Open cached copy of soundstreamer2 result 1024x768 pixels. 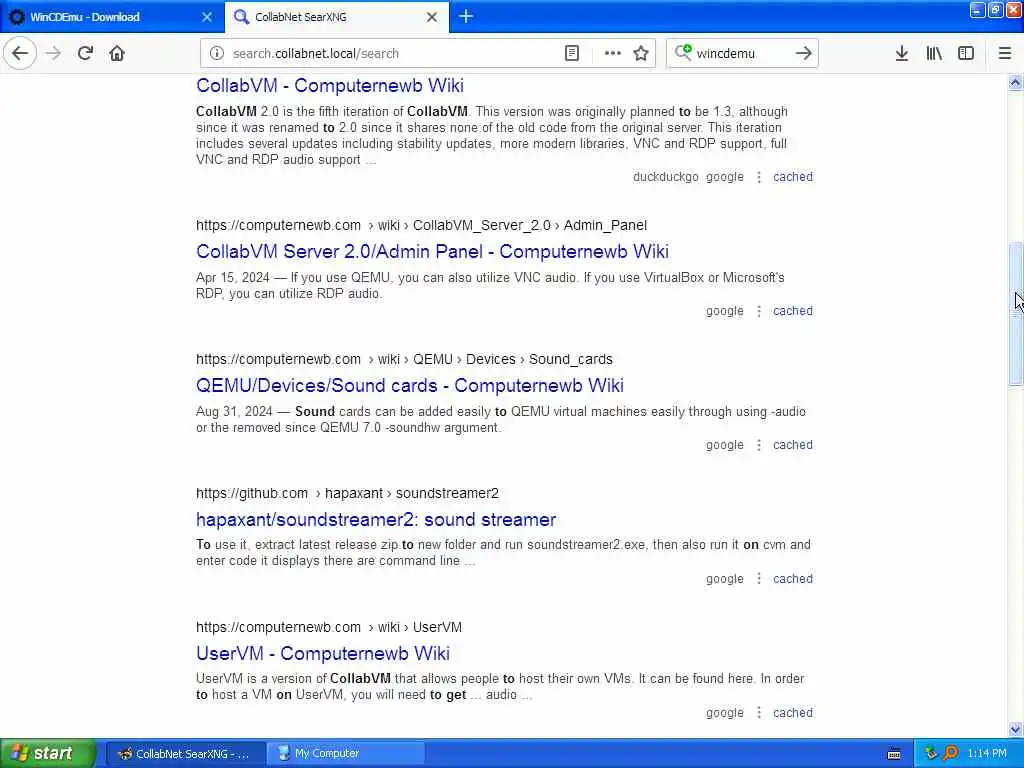coord(793,579)
